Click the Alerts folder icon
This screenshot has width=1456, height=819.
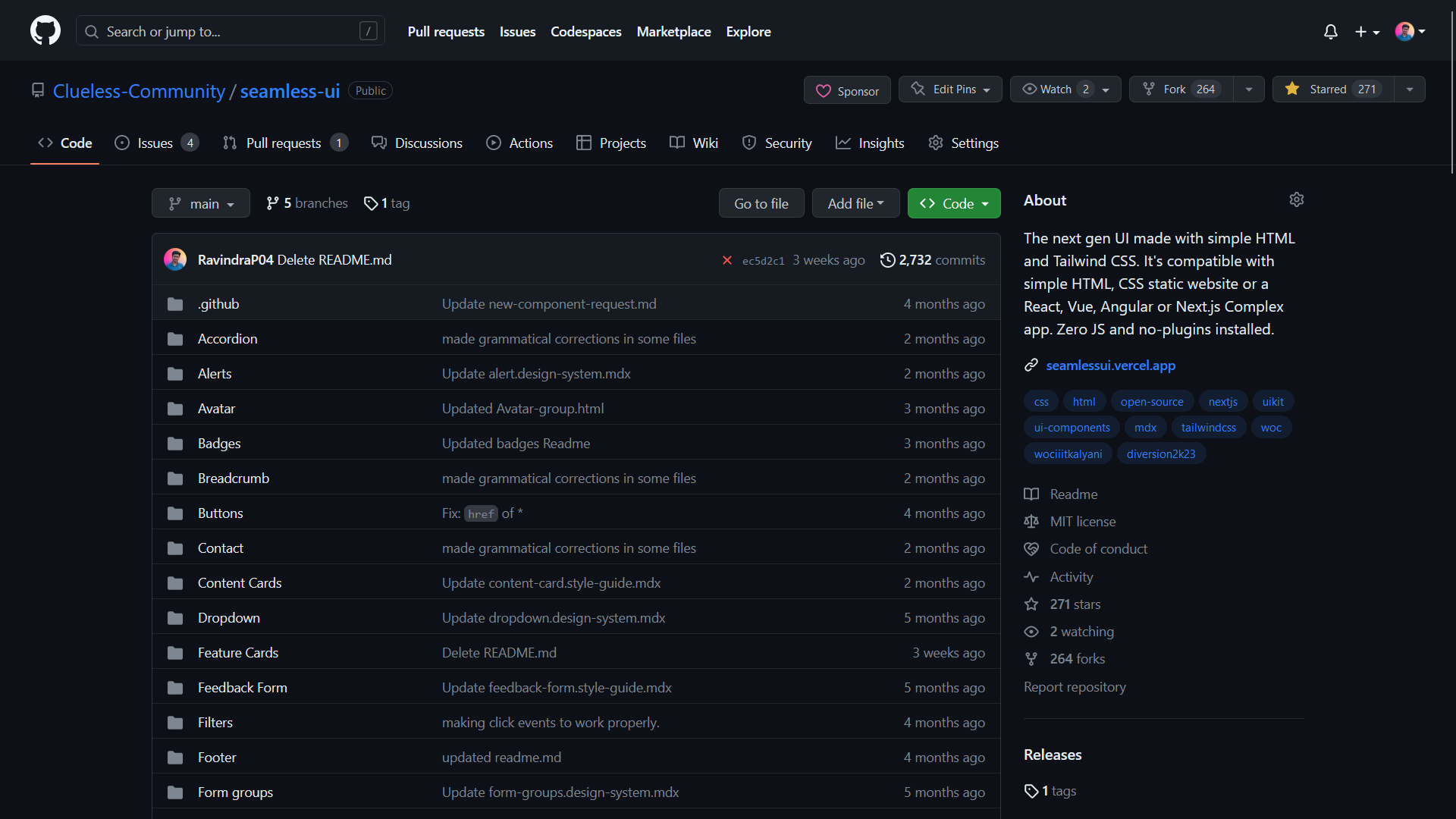175,374
